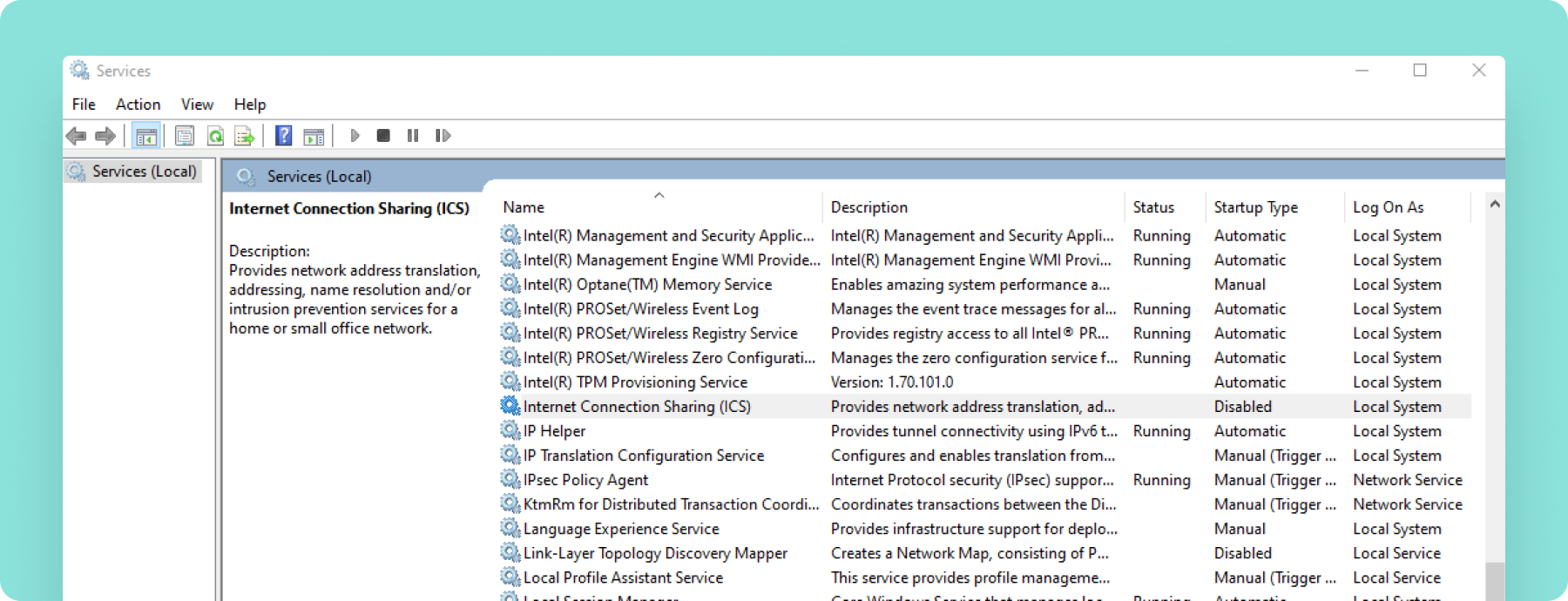
Task: Click the Back arrow toolbar icon
Action: [x=76, y=136]
